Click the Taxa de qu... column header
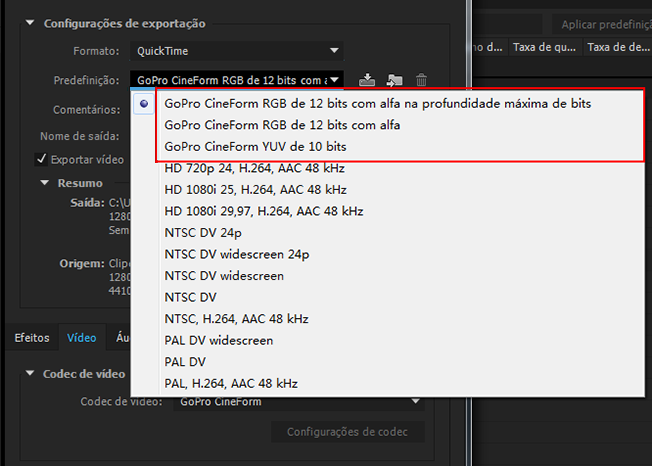 pyautogui.click(x=545, y=47)
